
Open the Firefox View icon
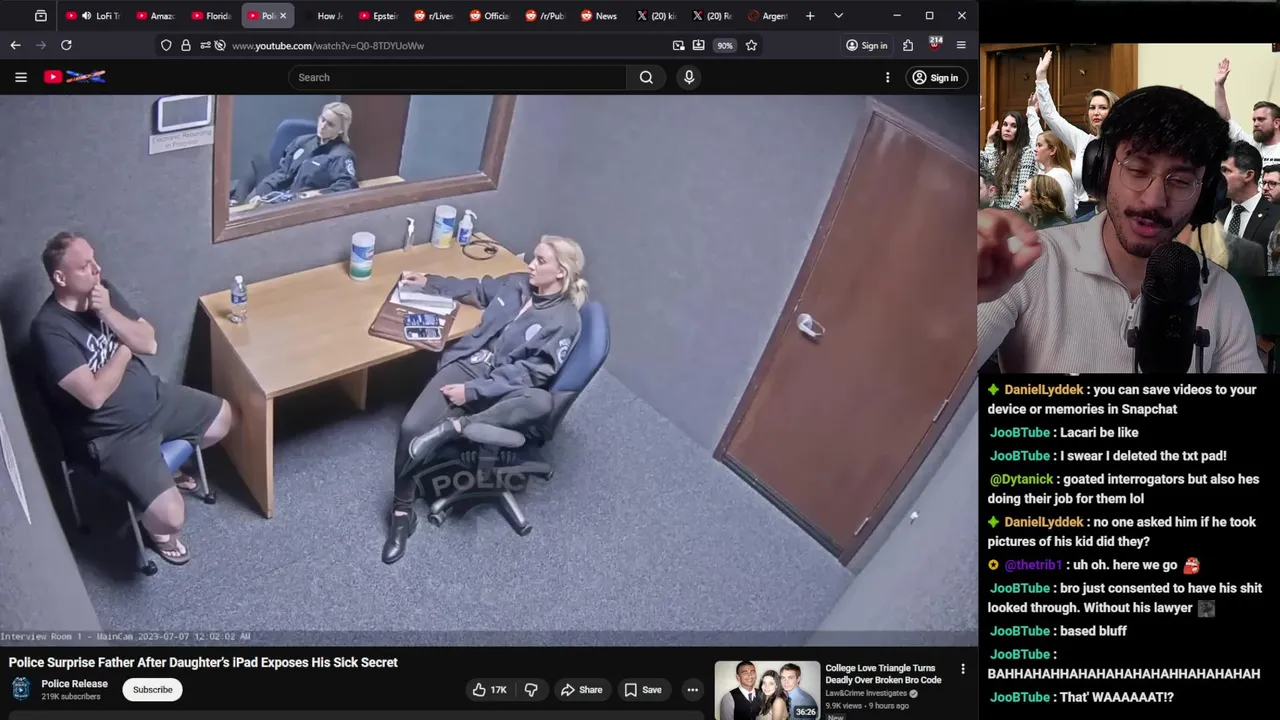coord(40,16)
